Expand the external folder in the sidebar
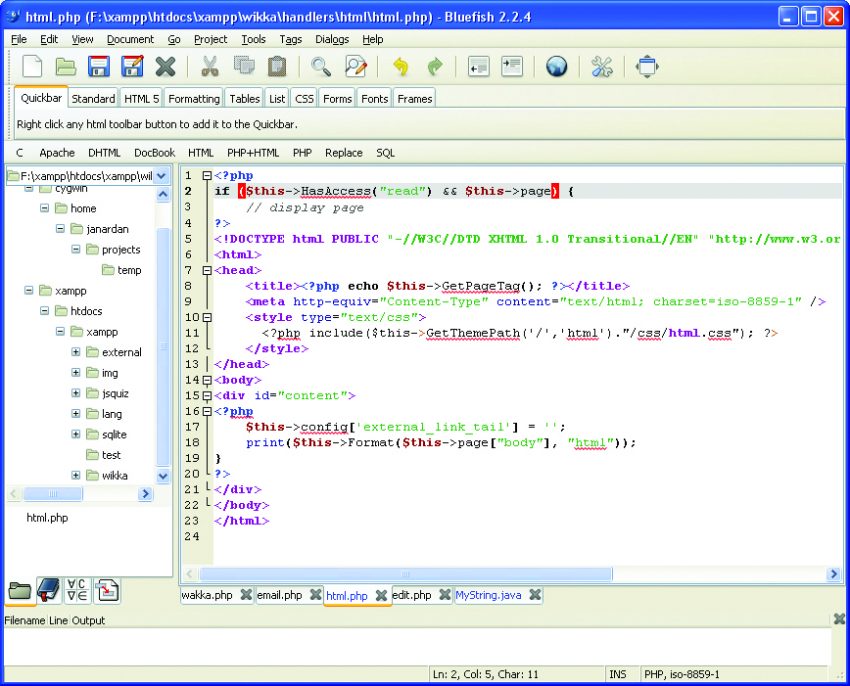The image size is (850, 686). pos(74,352)
